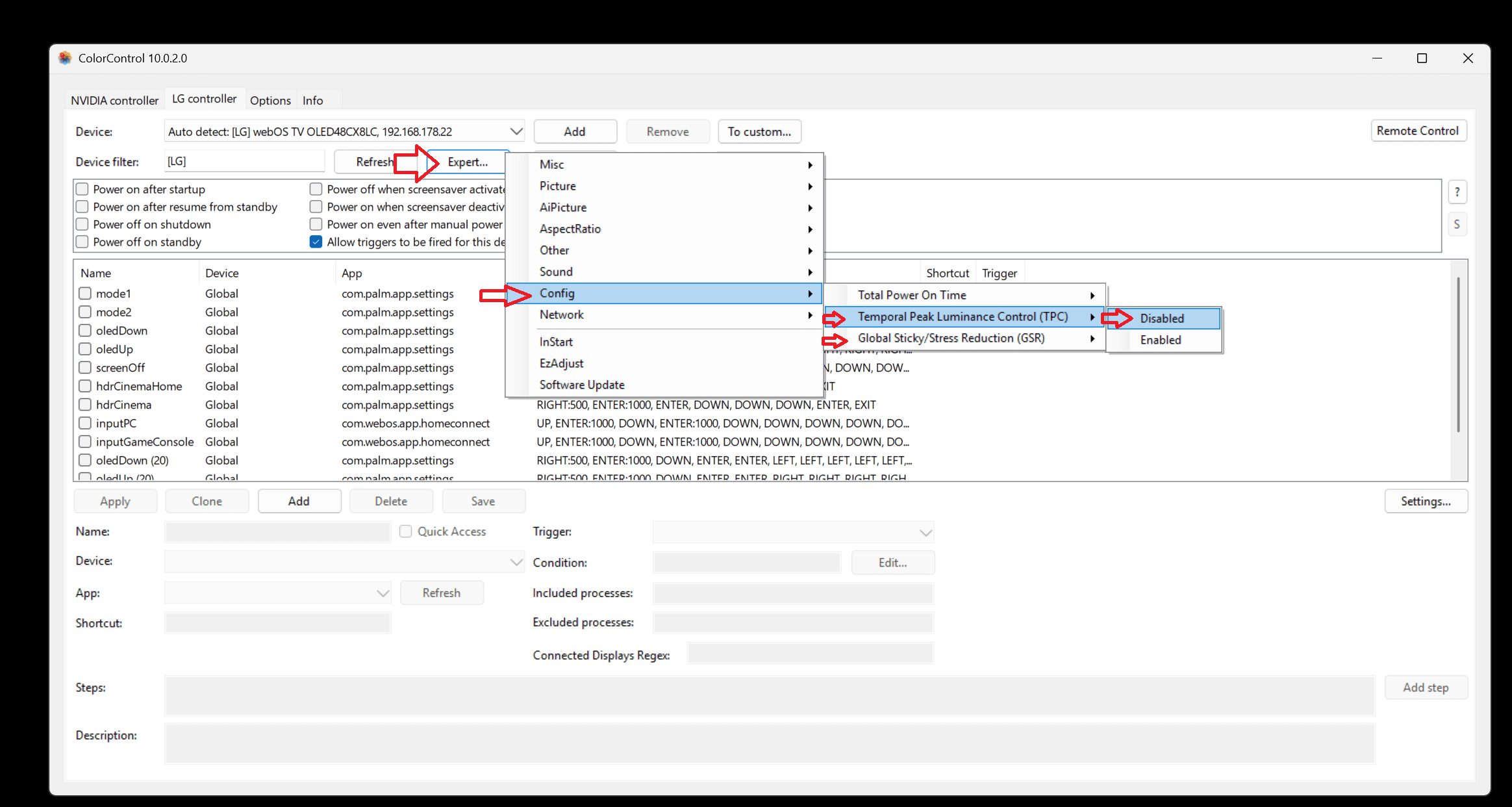Image resolution: width=1512 pixels, height=807 pixels.
Task: Expand the Network submenu
Action: pos(664,314)
